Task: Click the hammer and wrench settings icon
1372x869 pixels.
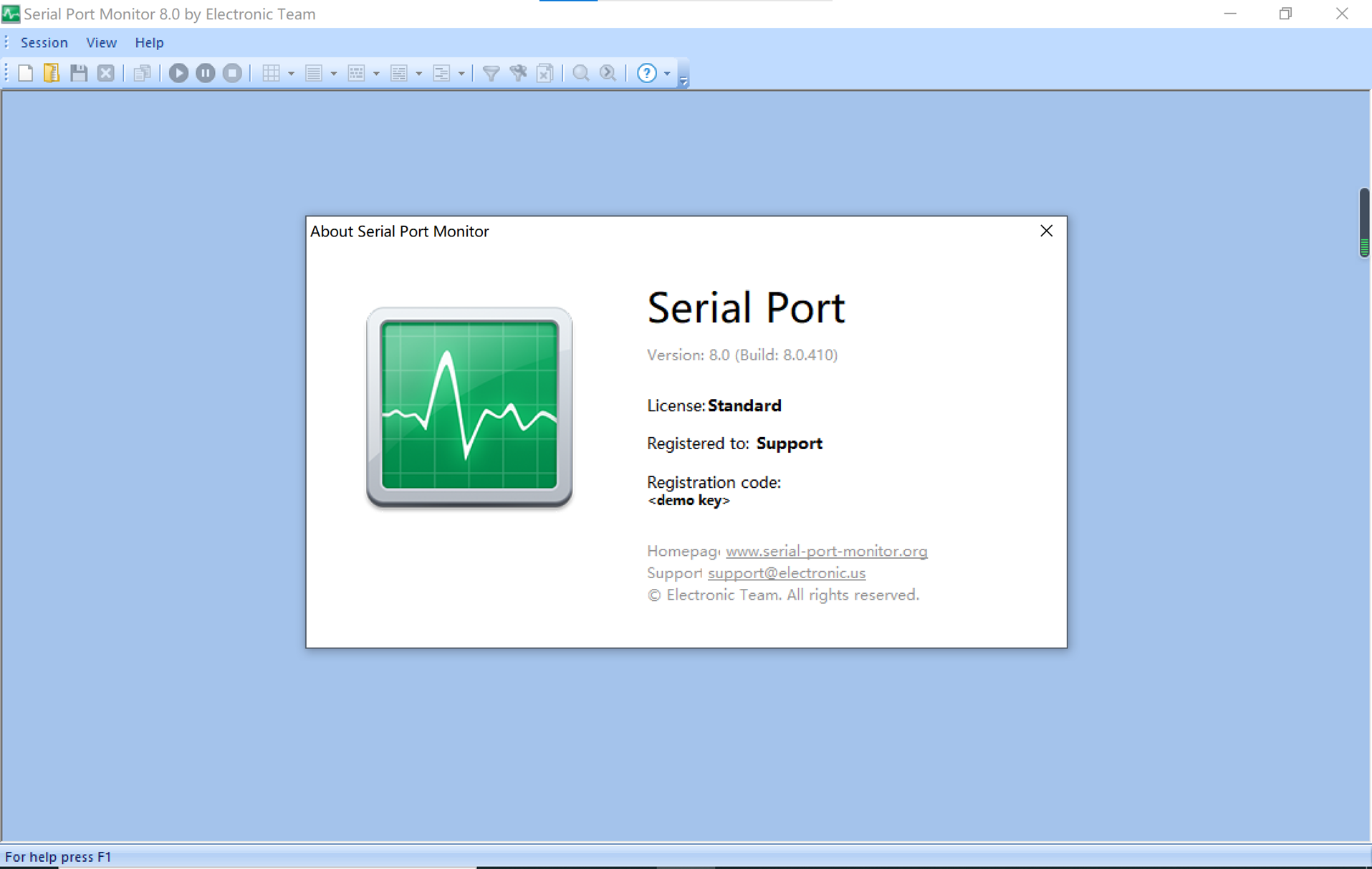Action: pyautogui.click(x=518, y=73)
